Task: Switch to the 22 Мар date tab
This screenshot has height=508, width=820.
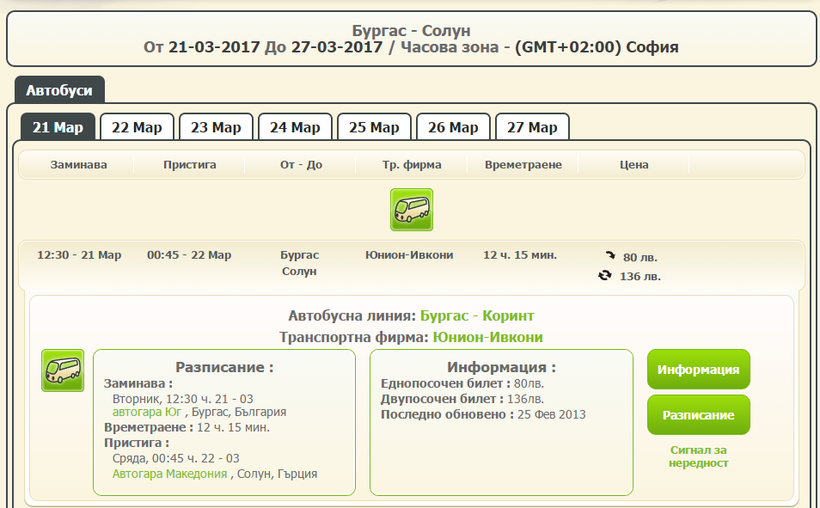Action: click(137, 127)
